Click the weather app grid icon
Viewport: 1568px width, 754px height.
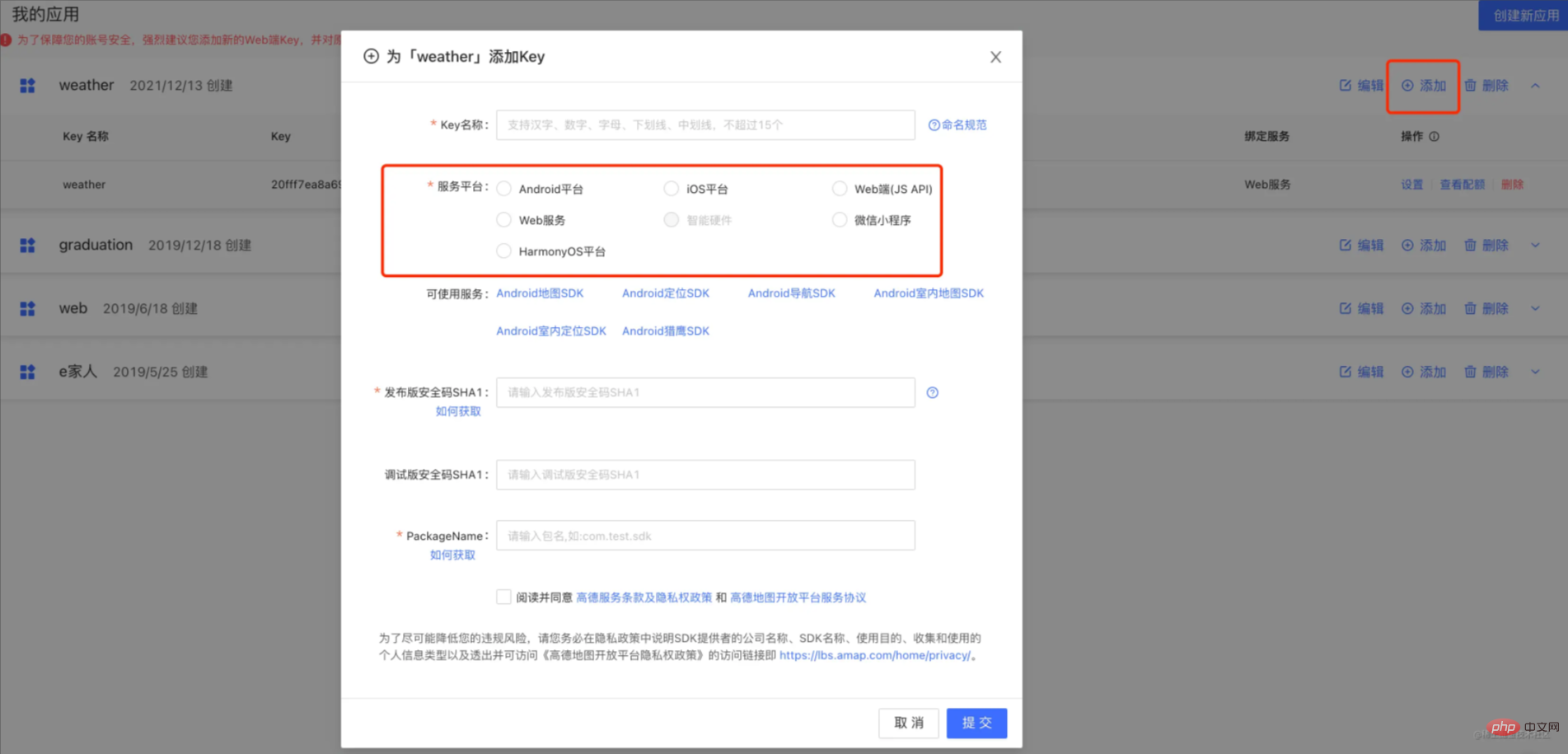pos(27,86)
